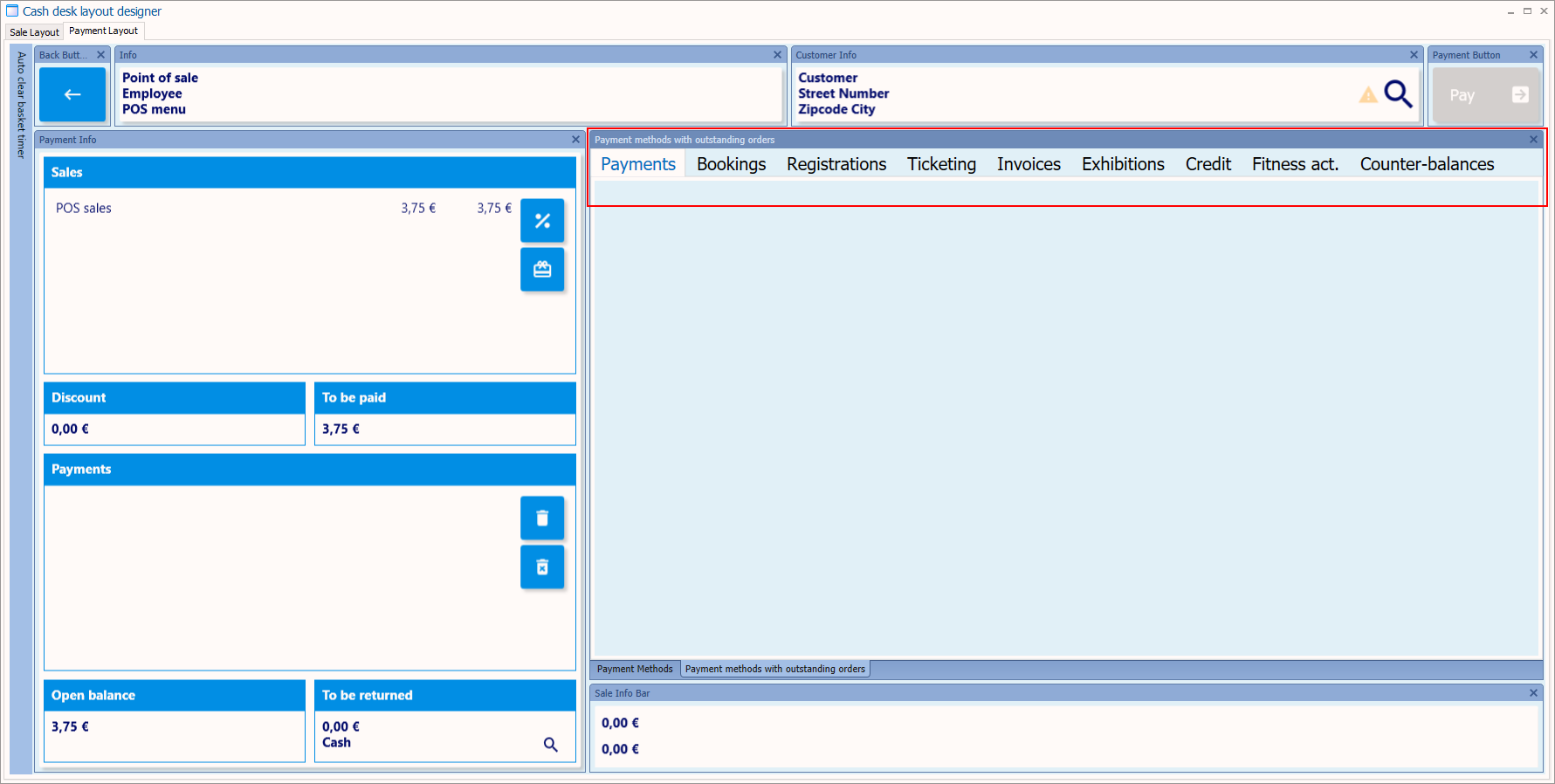1555x784 pixels.
Task: Open the Fitness act. tab
Action: click(x=1295, y=164)
